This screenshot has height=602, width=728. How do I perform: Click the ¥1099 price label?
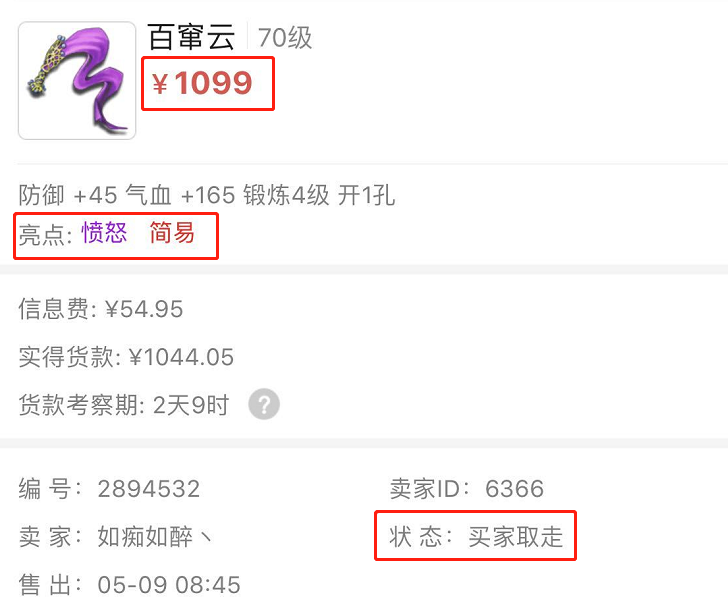[202, 83]
